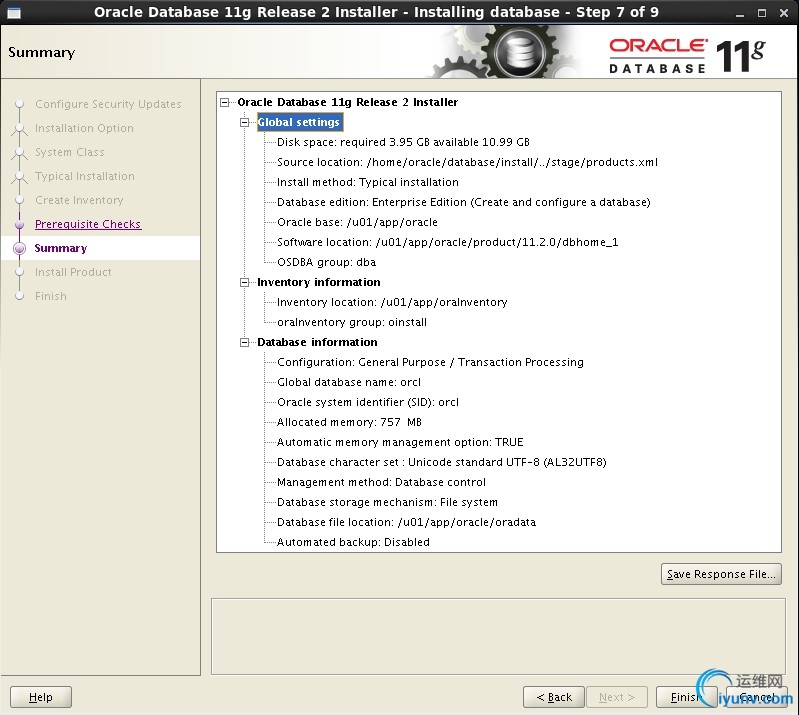Screen dimensions: 799x715
Task: Select the Database storage mechanism: File system row
Action: point(387,502)
